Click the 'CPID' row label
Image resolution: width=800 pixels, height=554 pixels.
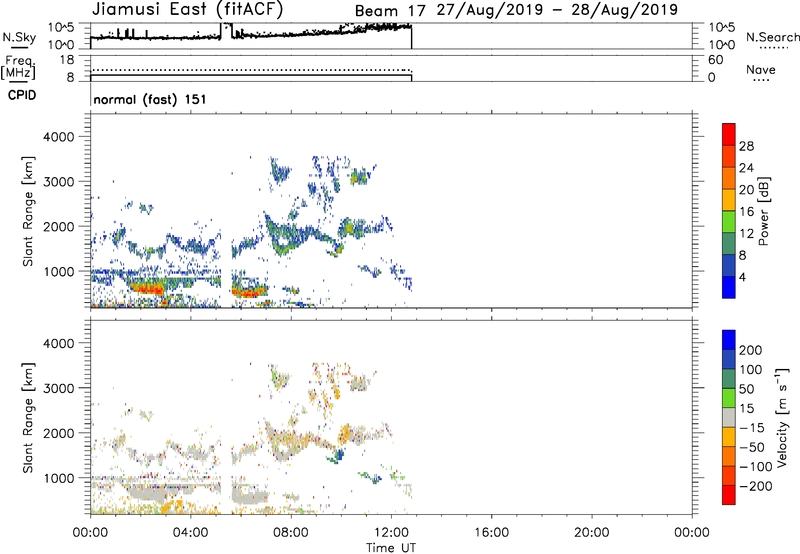pos(22,95)
